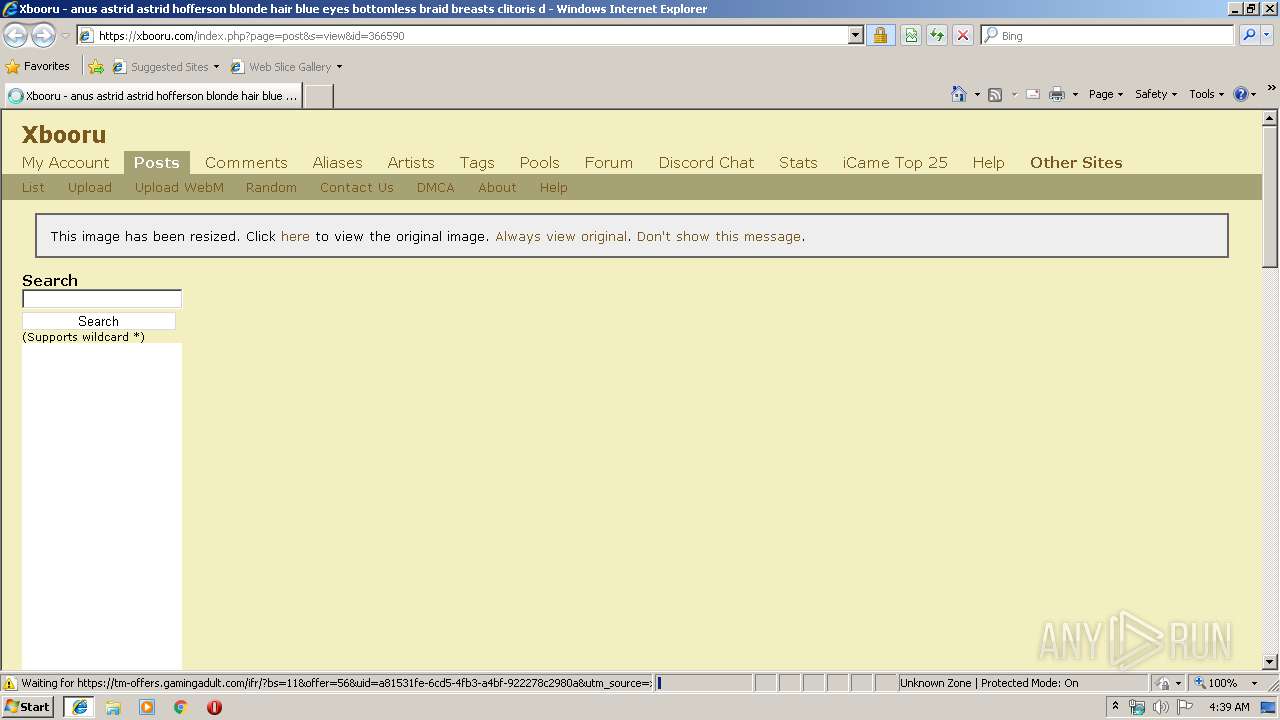Click the sidebar Search text field

point(102,299)
